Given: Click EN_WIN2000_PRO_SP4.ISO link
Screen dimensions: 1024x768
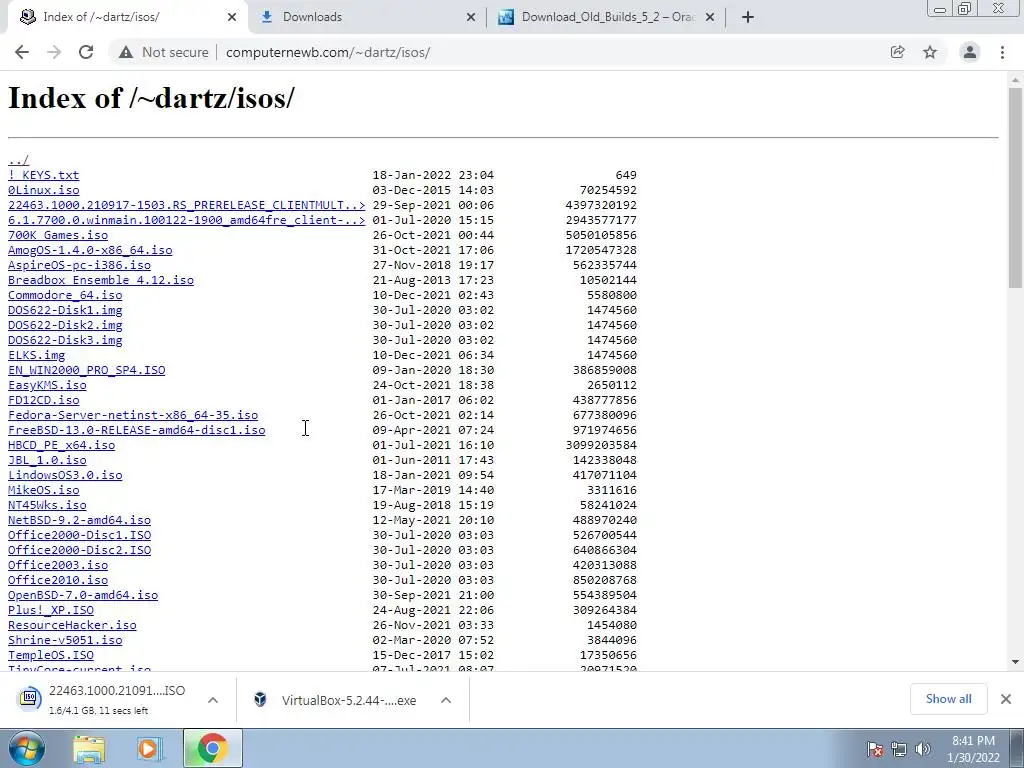Looking at the screenshot, I should [x=87, y=370].
